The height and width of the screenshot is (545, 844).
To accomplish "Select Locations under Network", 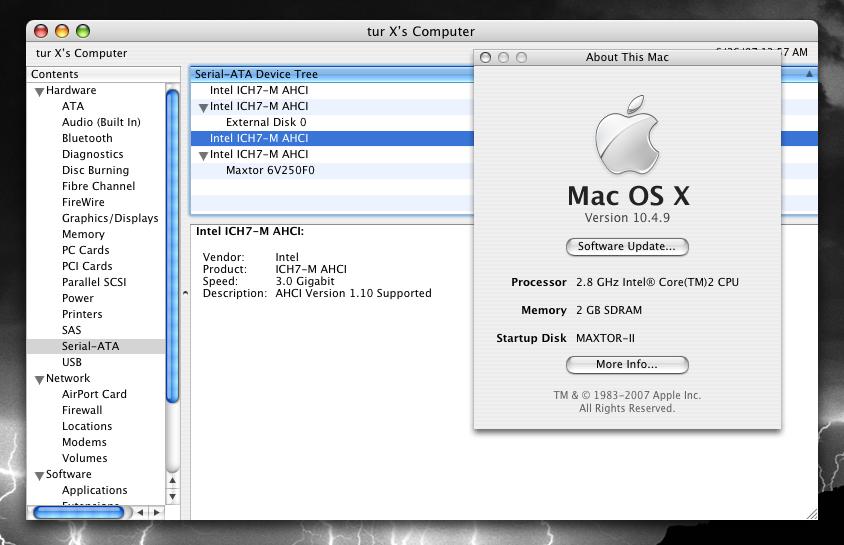I will coord(87,426).
